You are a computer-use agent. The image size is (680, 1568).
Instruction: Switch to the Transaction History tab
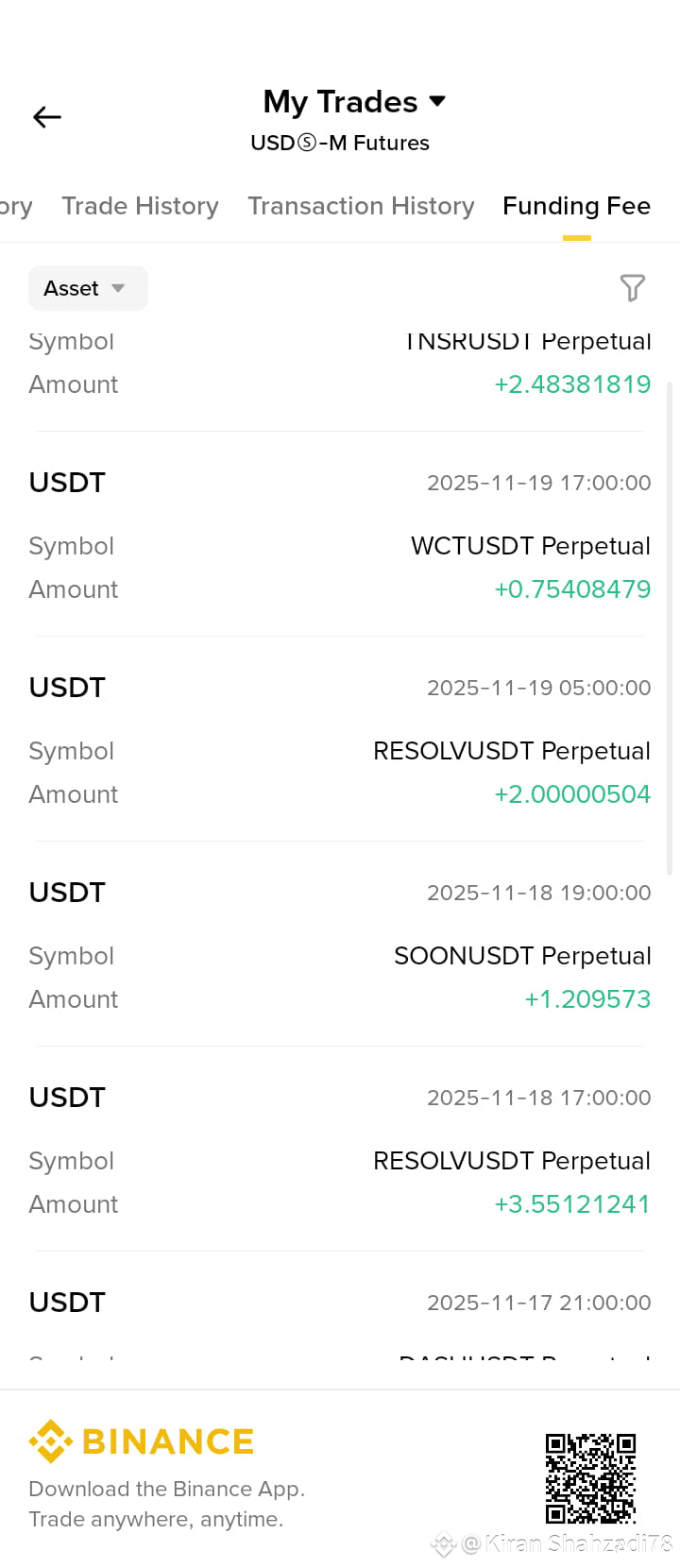(361, 206)
